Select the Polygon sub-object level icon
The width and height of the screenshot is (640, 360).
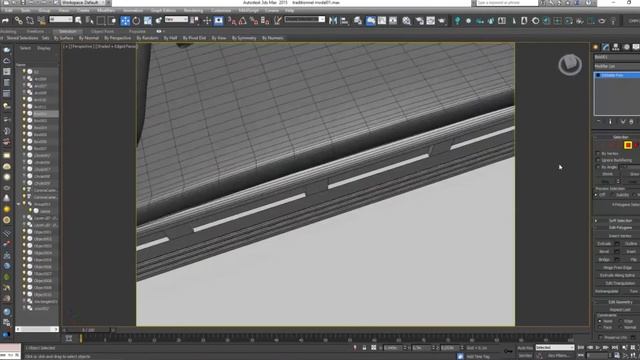(628, 145)
